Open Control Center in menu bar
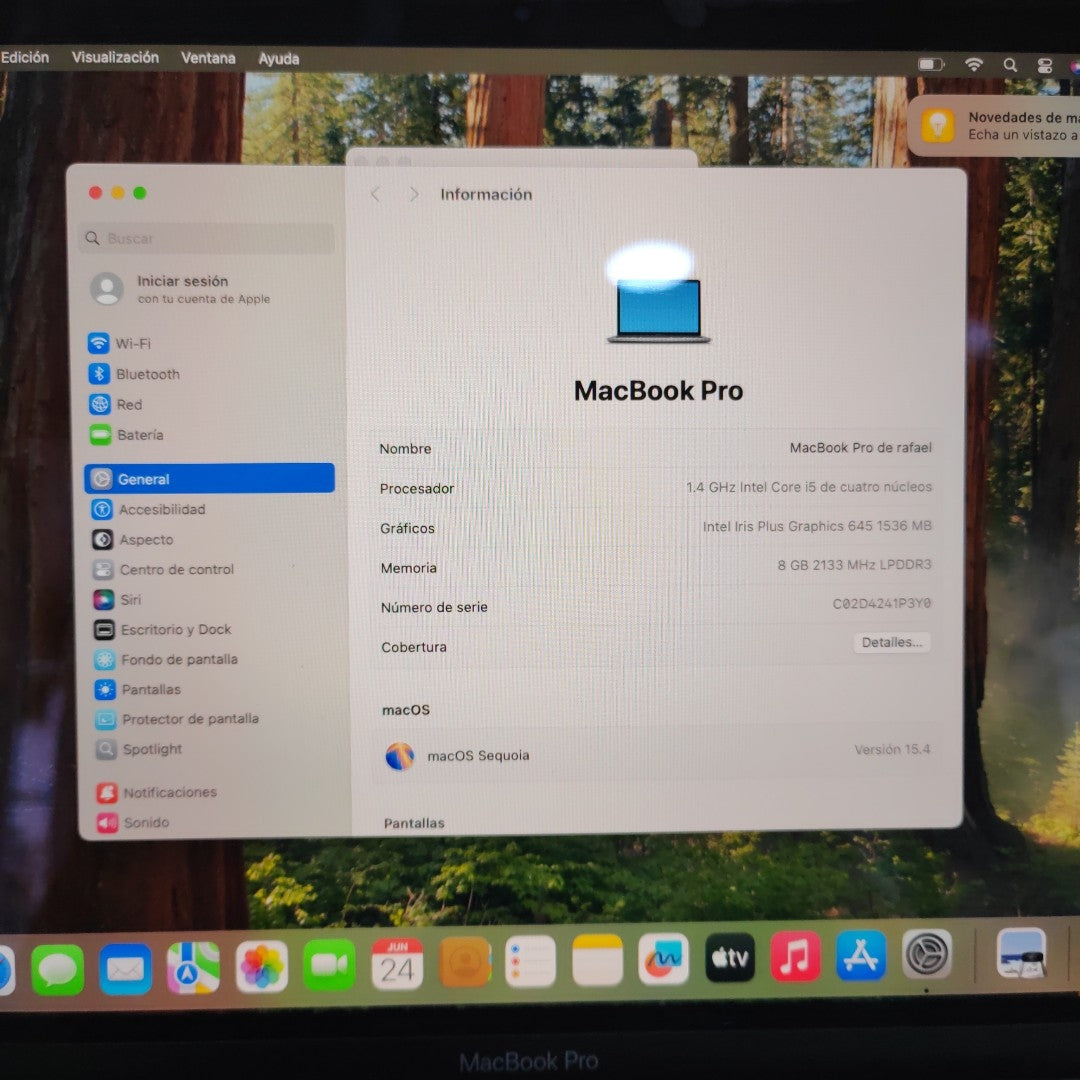The height and width of the screenshot is (1080, 1080). tap(1044, 65)
